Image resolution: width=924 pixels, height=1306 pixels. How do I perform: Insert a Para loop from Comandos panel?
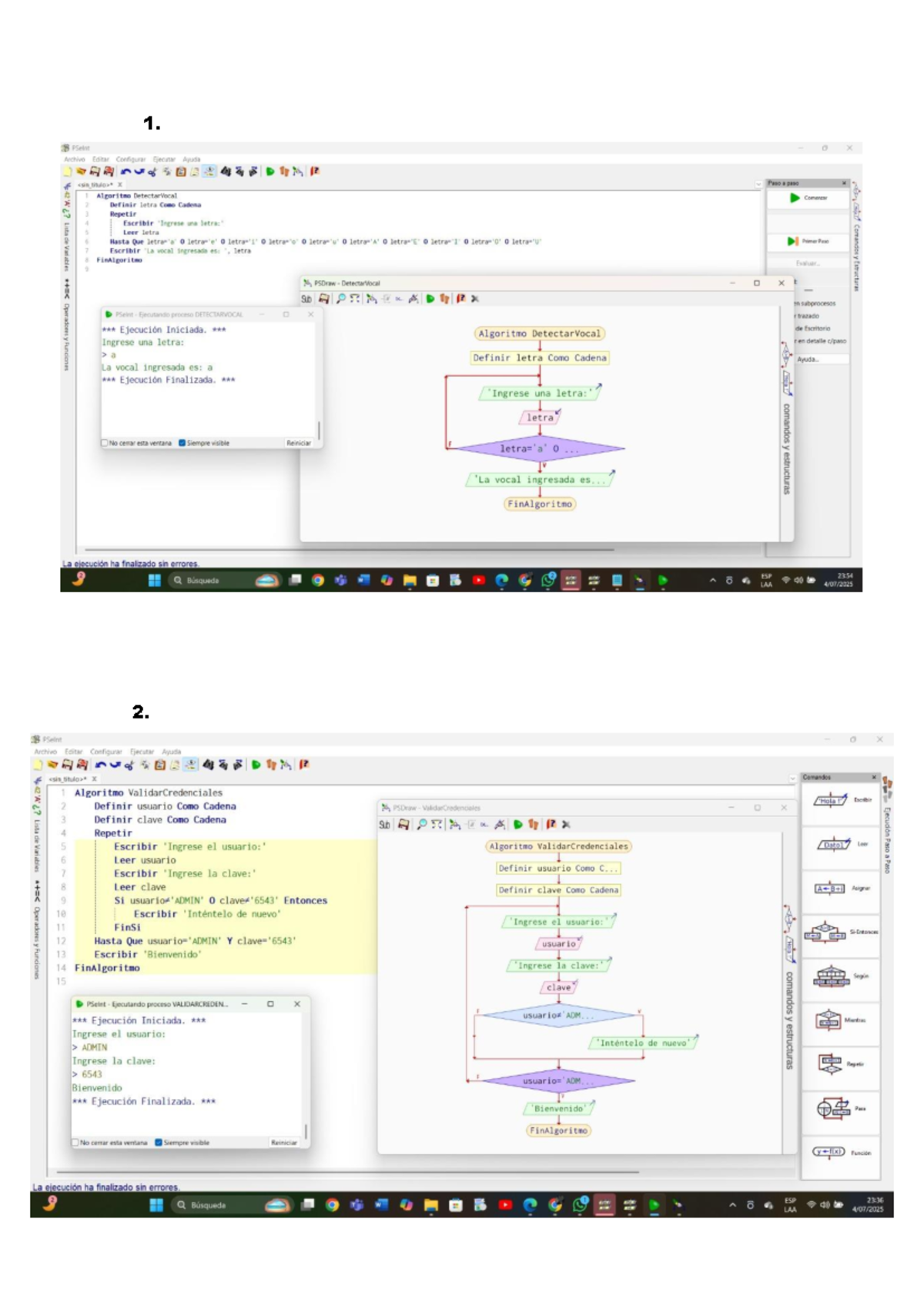point(841,1108)
